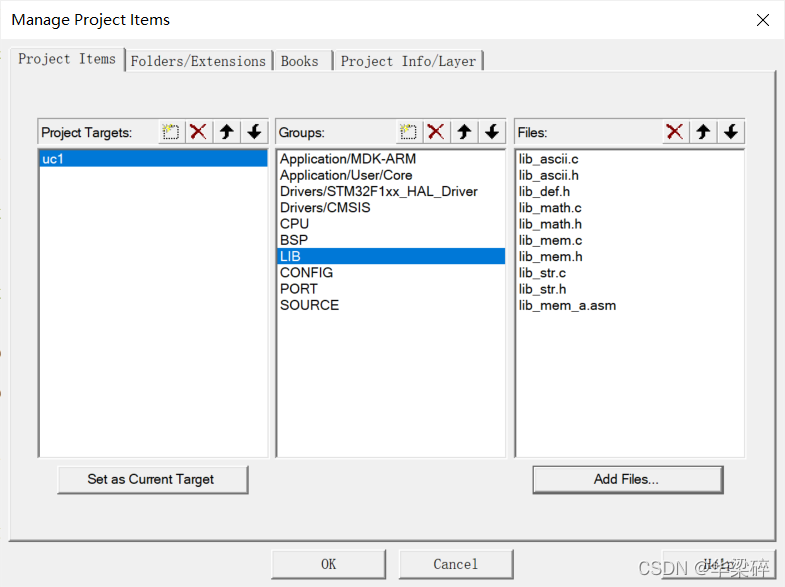The height and width of the screenshot is (587, 785).
Task: Open the Folders/Extensions tab
Action: pos(198,61)
